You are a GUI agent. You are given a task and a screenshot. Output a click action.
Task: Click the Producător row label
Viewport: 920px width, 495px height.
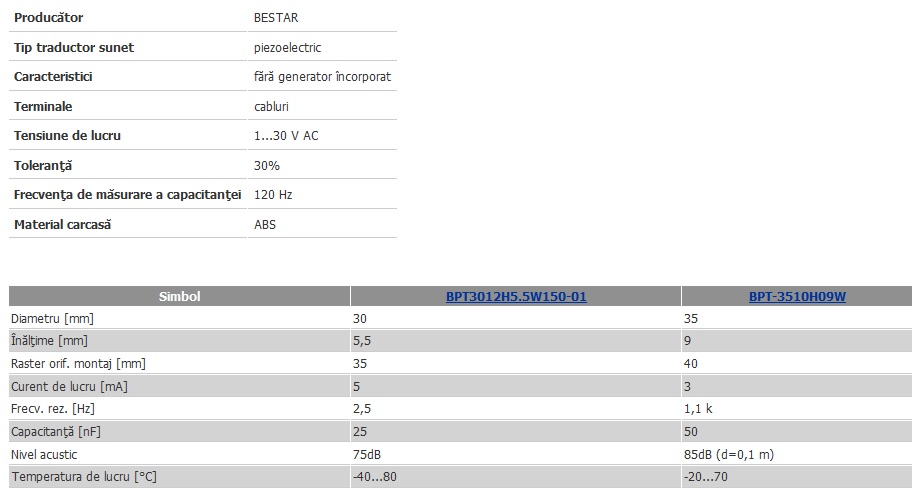49,18
